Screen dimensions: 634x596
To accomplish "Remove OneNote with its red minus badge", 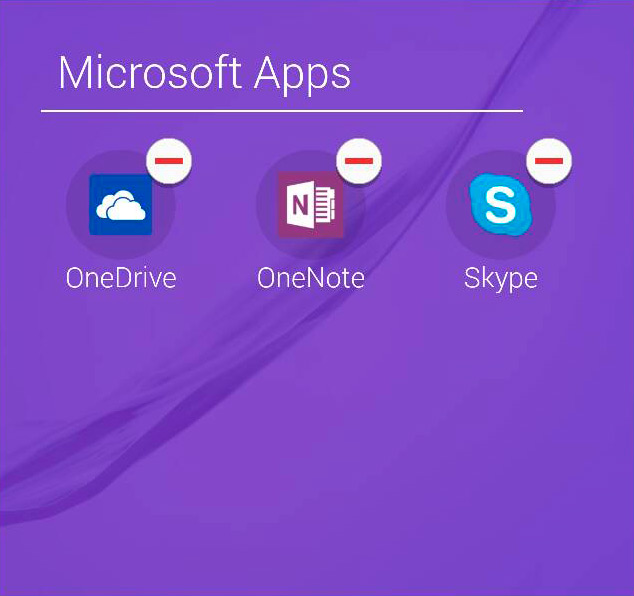I will tap(359, 161).
